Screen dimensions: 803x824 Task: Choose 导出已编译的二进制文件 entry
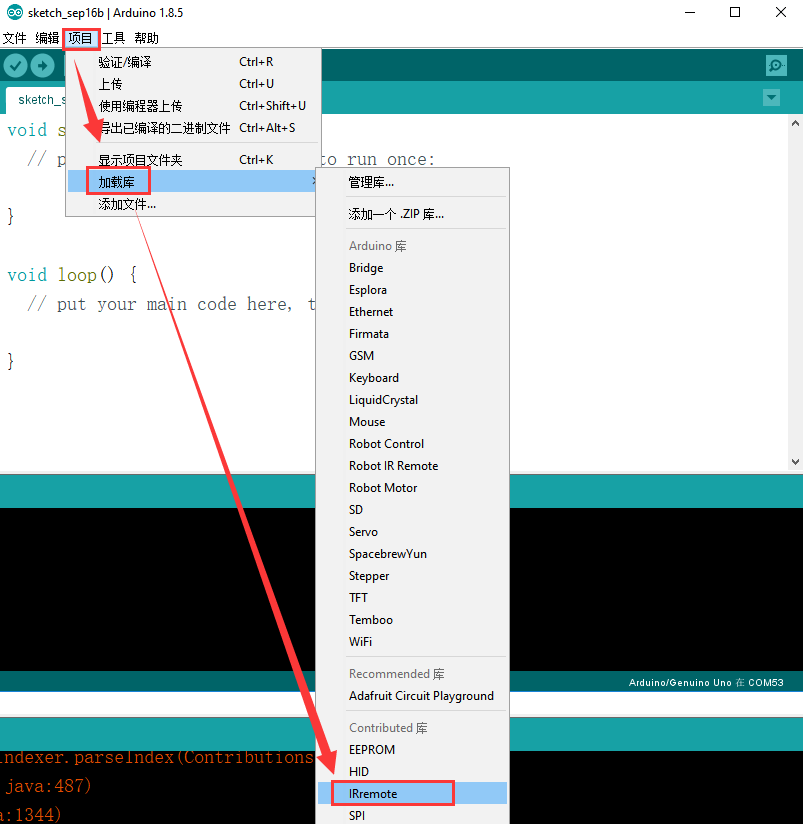pos(193,128)
